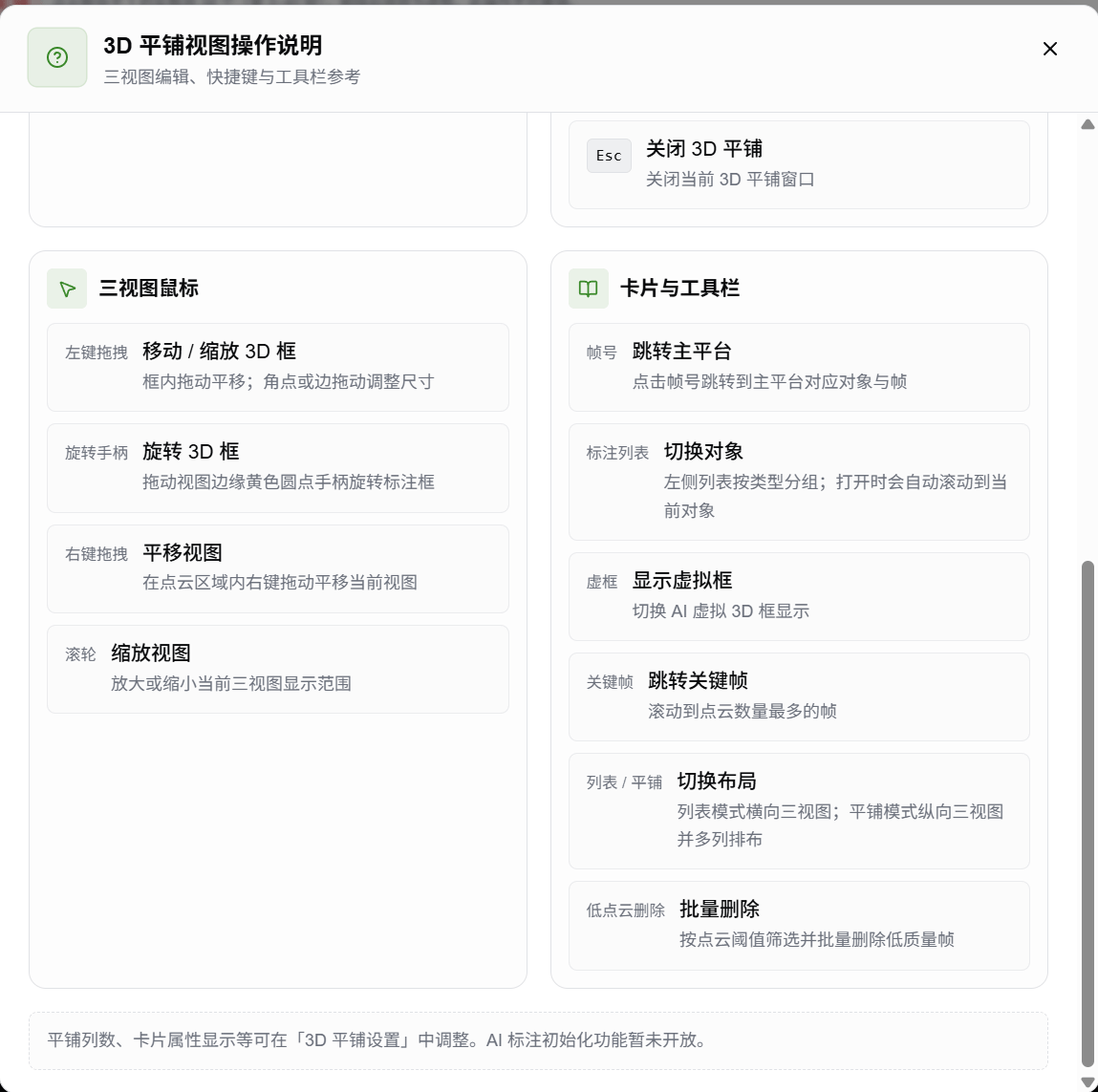Click the 跳转关键帧 title
The image size is (1098, 1092).
[x=698, y=680]
